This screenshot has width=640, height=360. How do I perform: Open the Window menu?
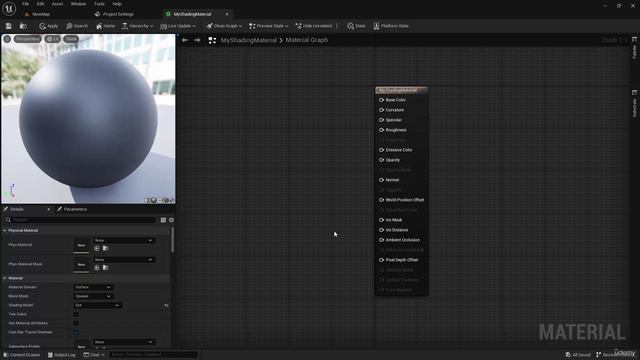point(78,4)
